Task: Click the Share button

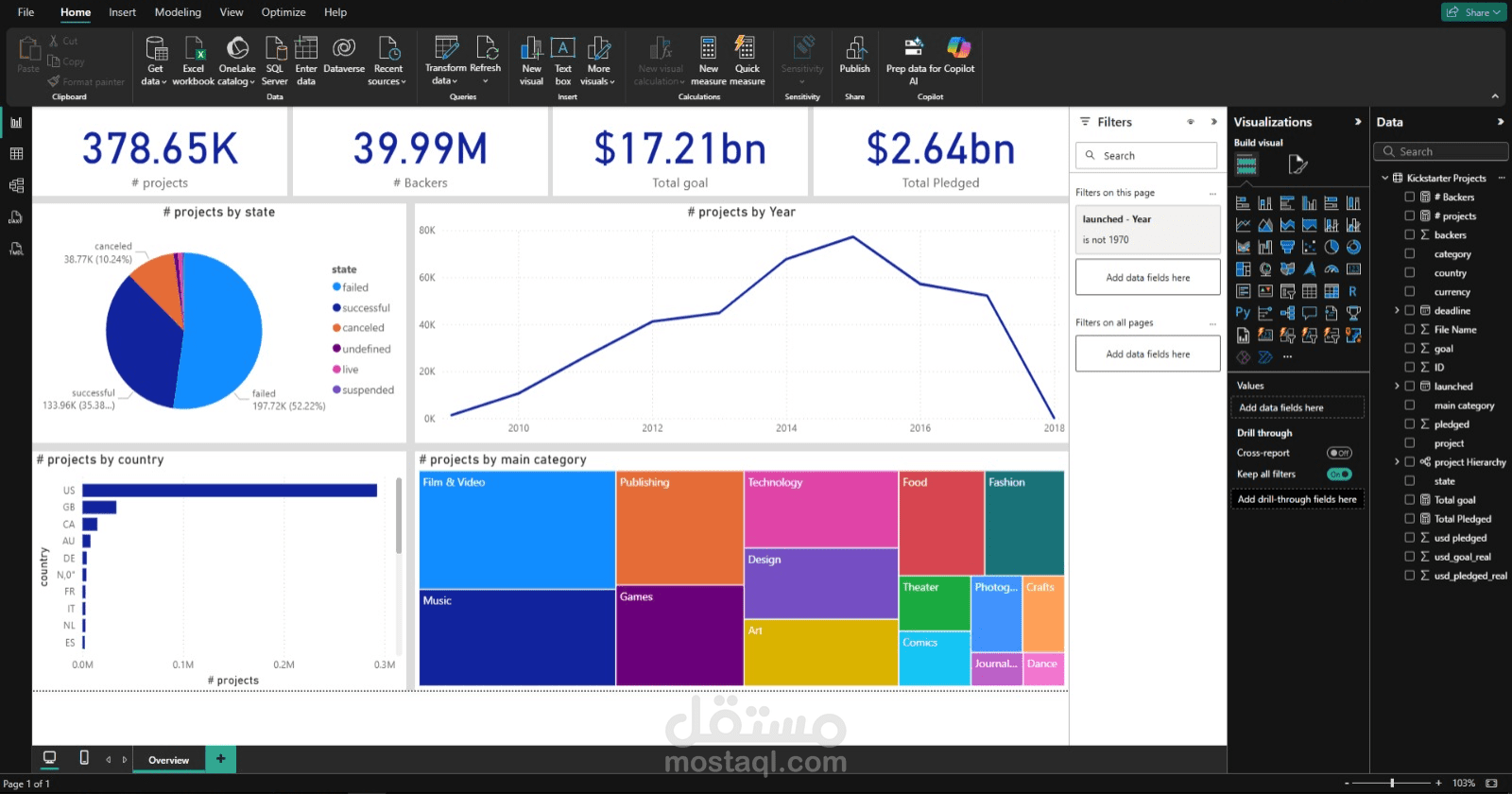Action: click(x=1473, y=12)
